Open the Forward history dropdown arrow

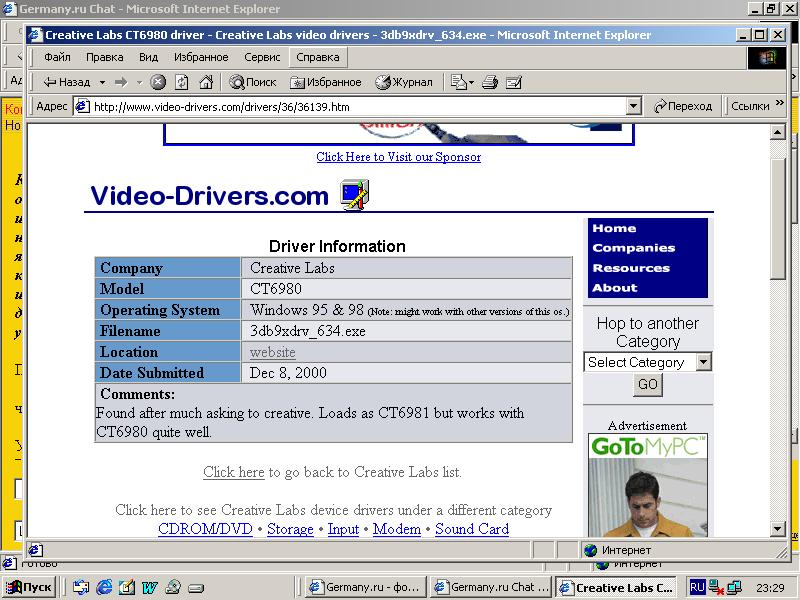click(139, 82)
